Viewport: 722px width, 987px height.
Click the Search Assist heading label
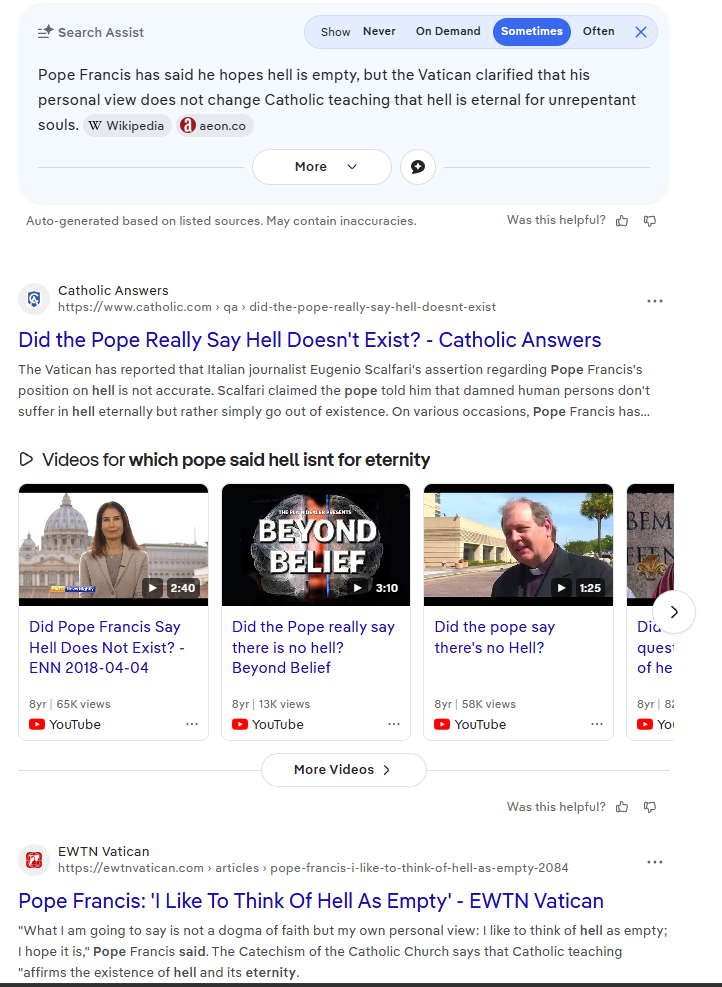click(101, 32)
